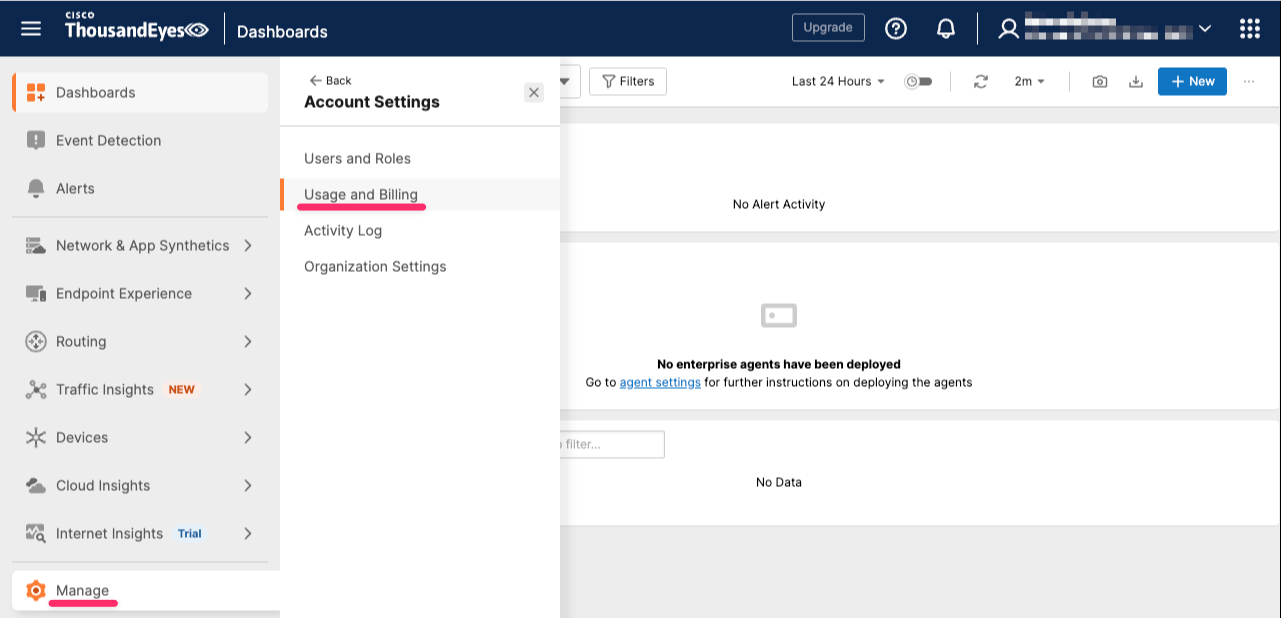Click the Upgrade button
The width and height of the screenshot is (1281, 618).
pos(828,28)
